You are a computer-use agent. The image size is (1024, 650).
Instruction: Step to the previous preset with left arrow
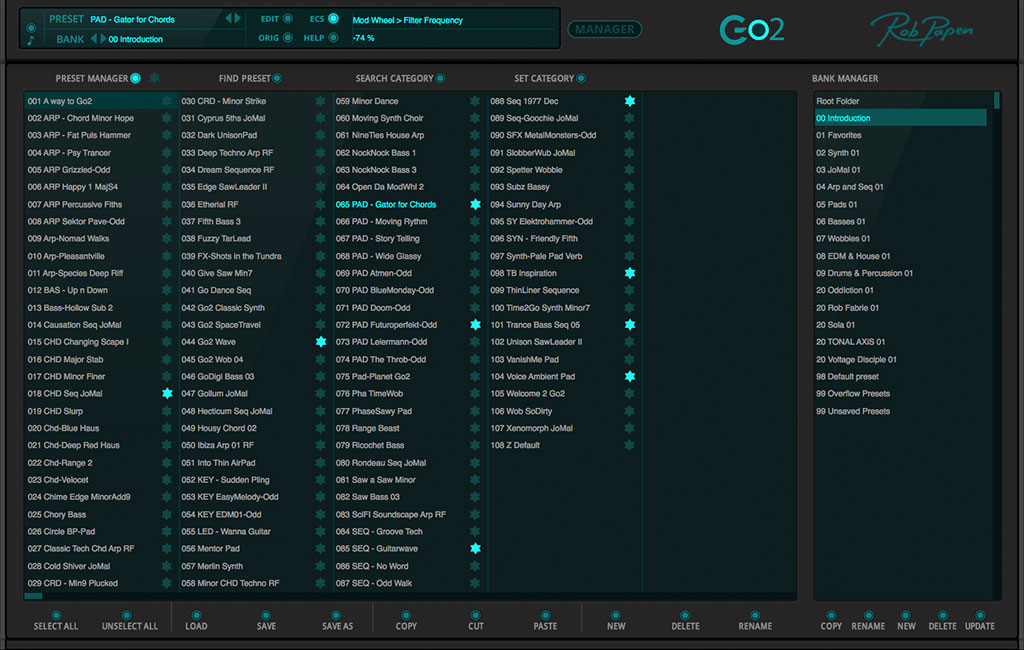pyautogui.click(x=228, y=19)
